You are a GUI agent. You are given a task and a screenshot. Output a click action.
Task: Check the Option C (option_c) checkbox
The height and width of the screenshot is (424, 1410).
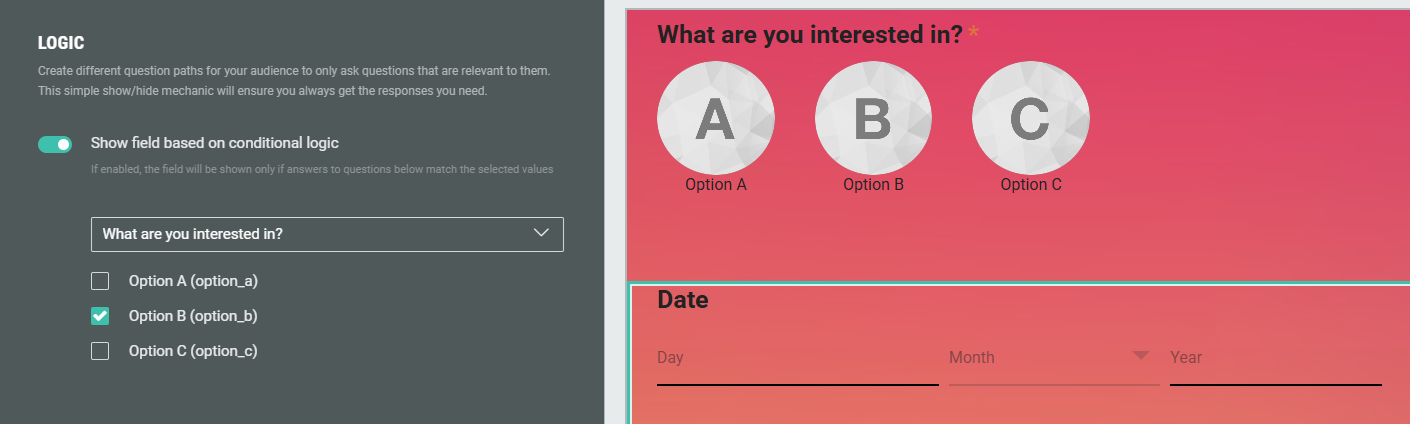[100, 351]
